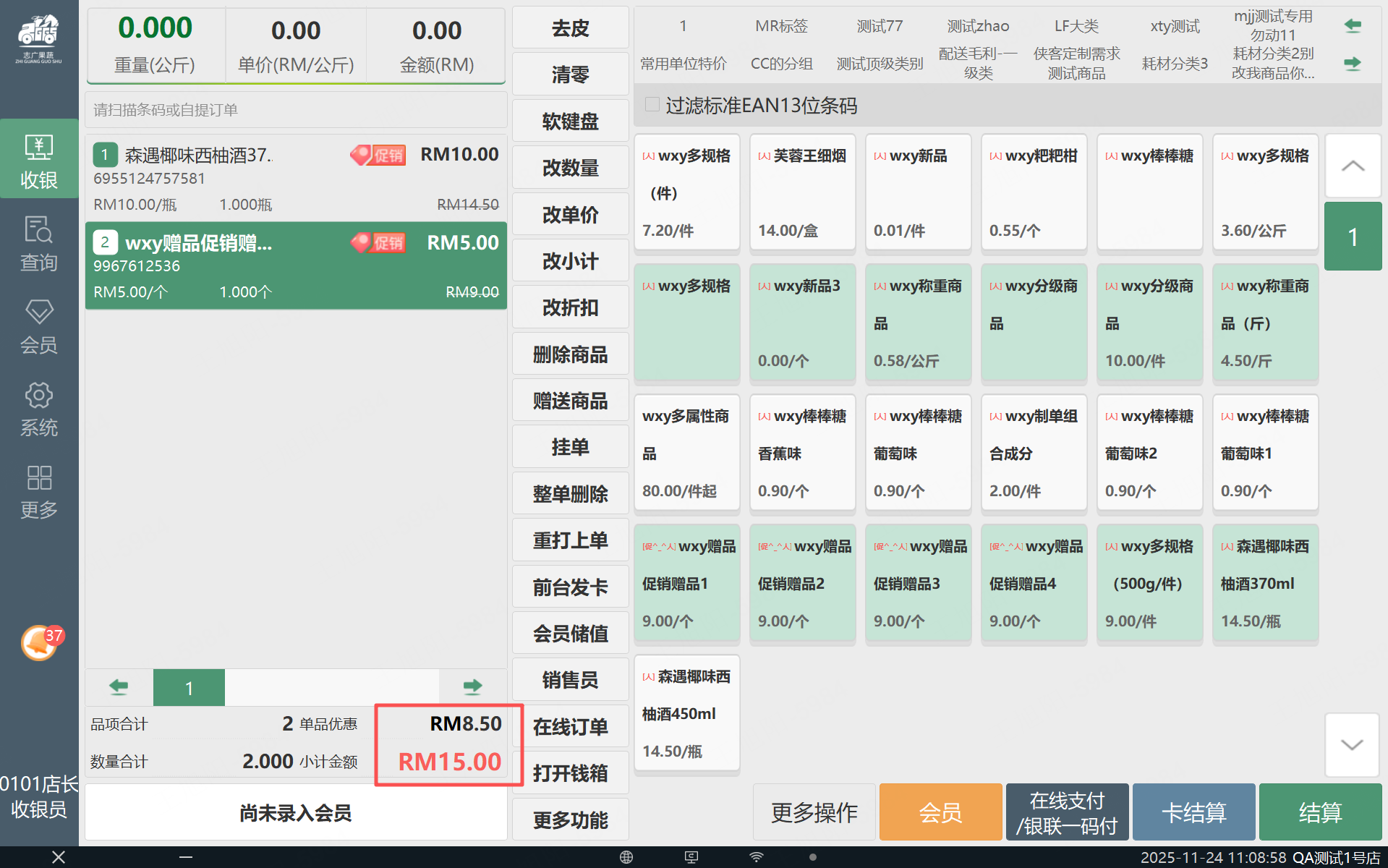Select the 常用单位特价 category tab
The width and height of the screenshot is (1388, 868).
tap(683, 64)
